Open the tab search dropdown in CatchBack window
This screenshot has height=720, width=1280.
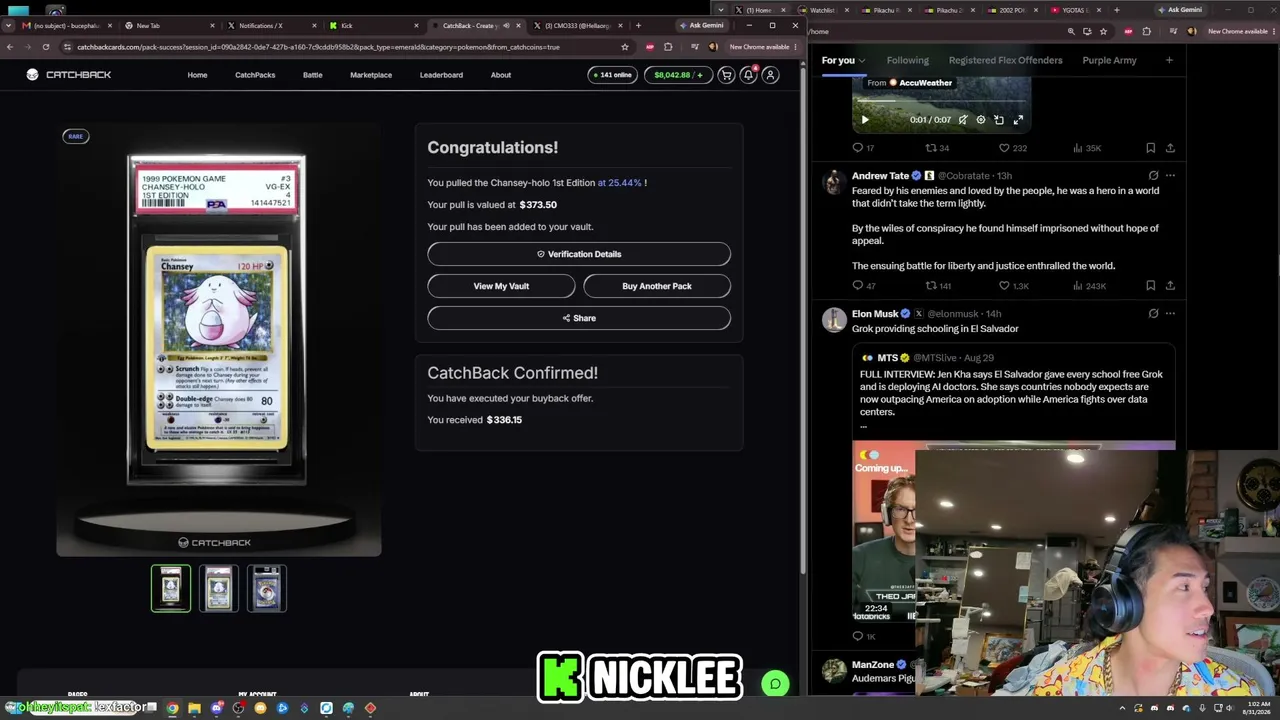click(x=10, y=26)
